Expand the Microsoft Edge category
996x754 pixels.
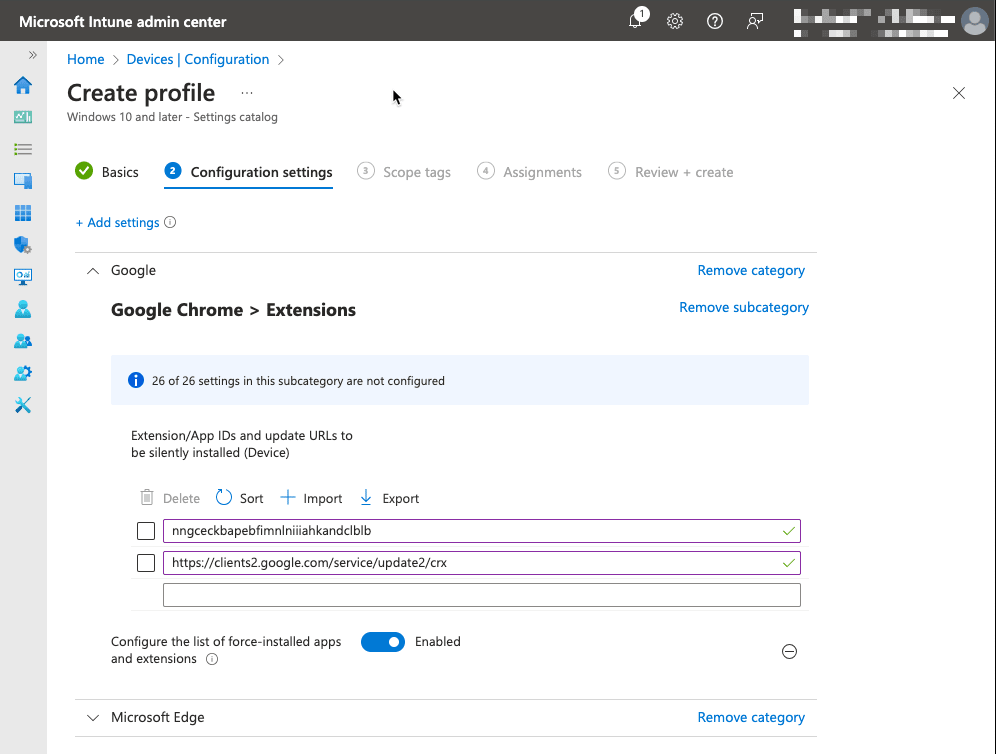[92, 717]
